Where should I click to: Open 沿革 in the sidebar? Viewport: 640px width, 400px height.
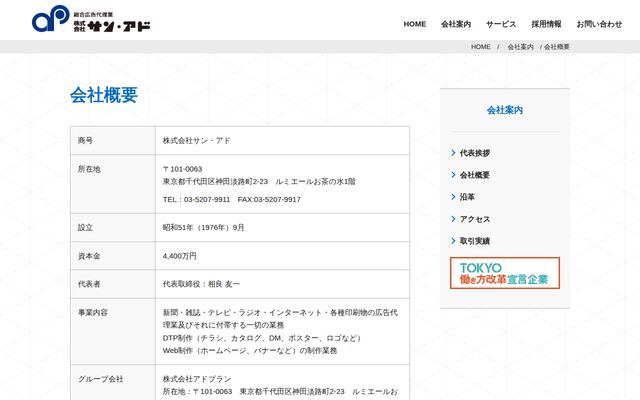467,197
